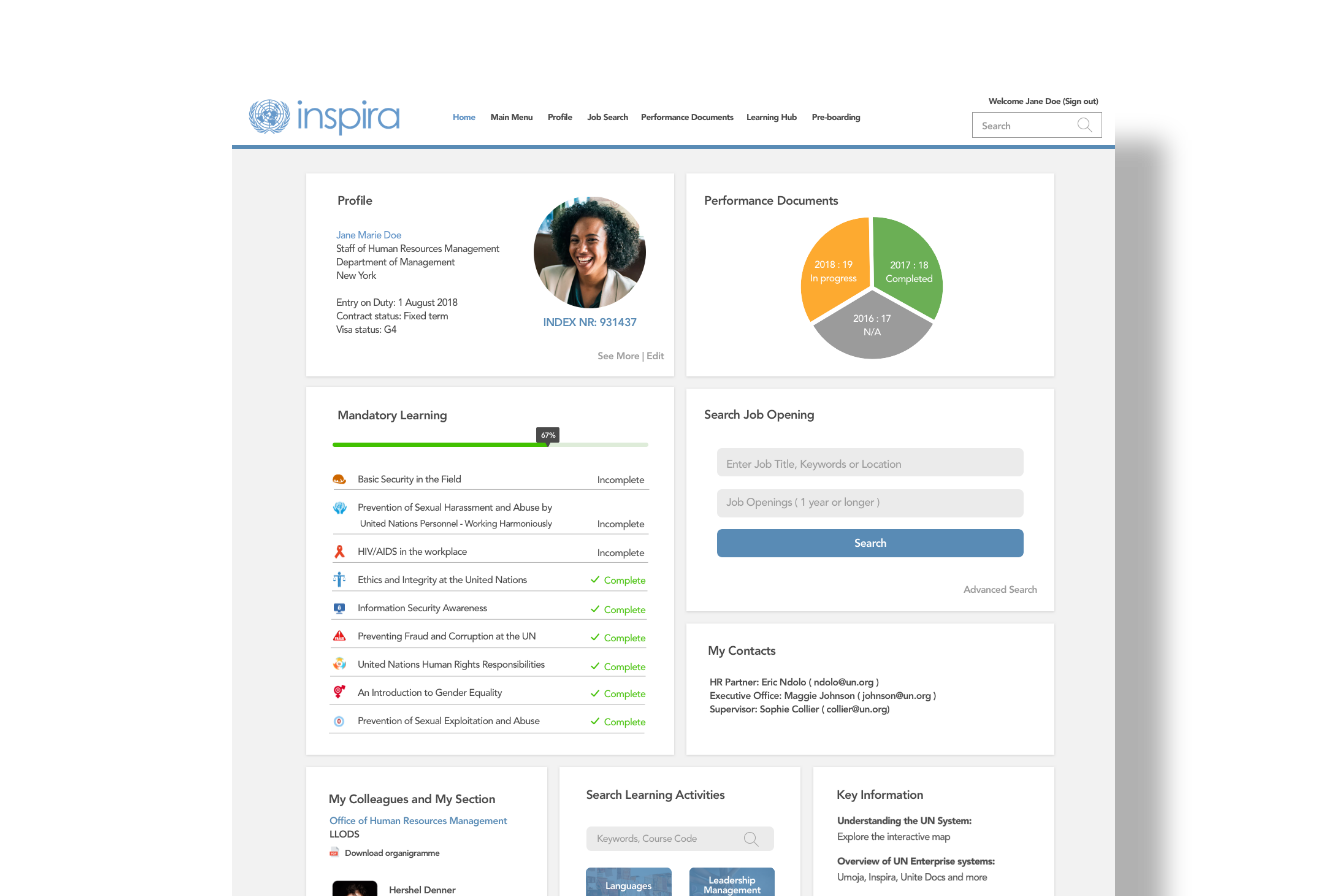This screenshot has width=1327, height=896.
Task: Click the HIV/AIDS red ribbon icon
Action: 339,552
